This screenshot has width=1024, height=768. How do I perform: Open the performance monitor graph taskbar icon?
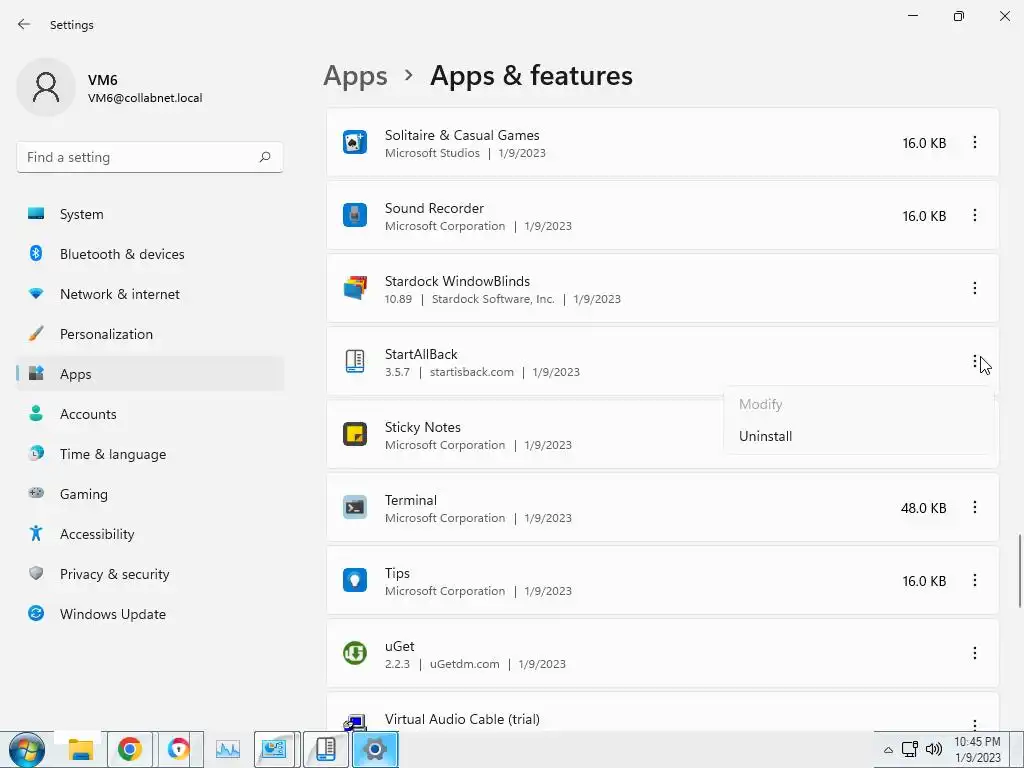click(228, 750)
